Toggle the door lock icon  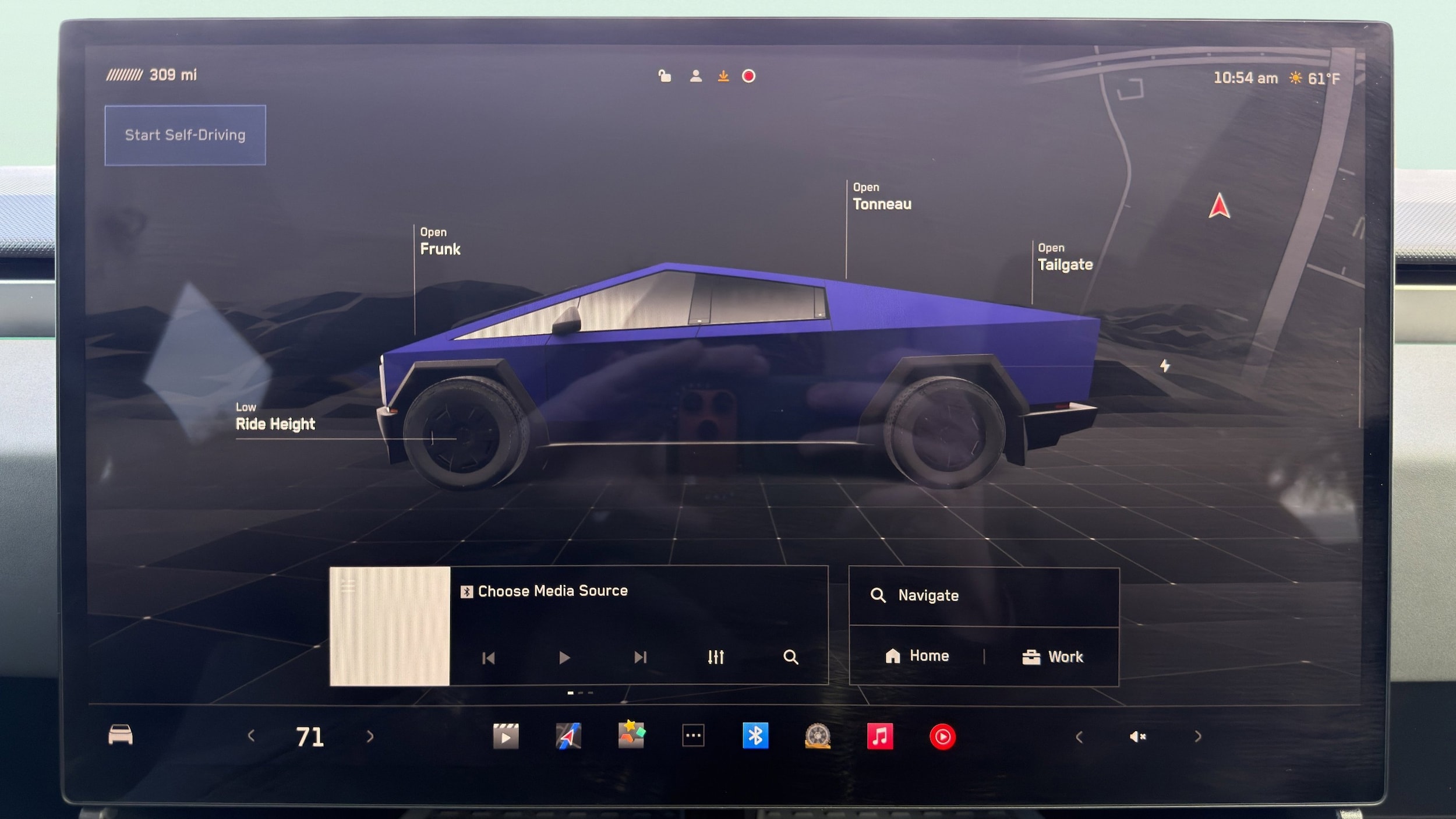click(665, 76)
